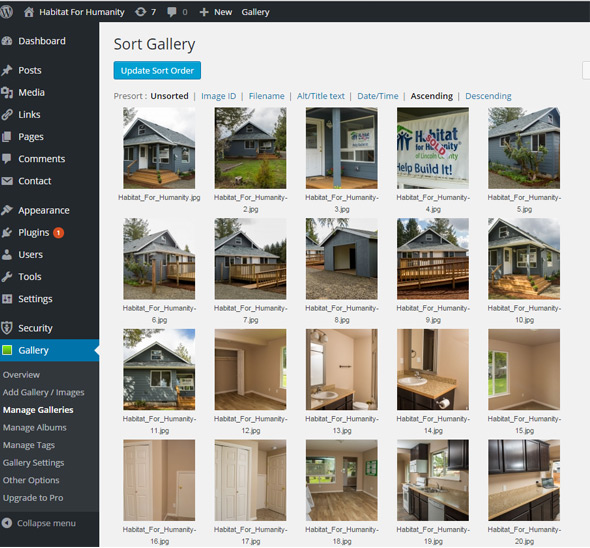Presort by Alt/Title text
This screenshot has width=590, height=548.
(x=321, y=96)
